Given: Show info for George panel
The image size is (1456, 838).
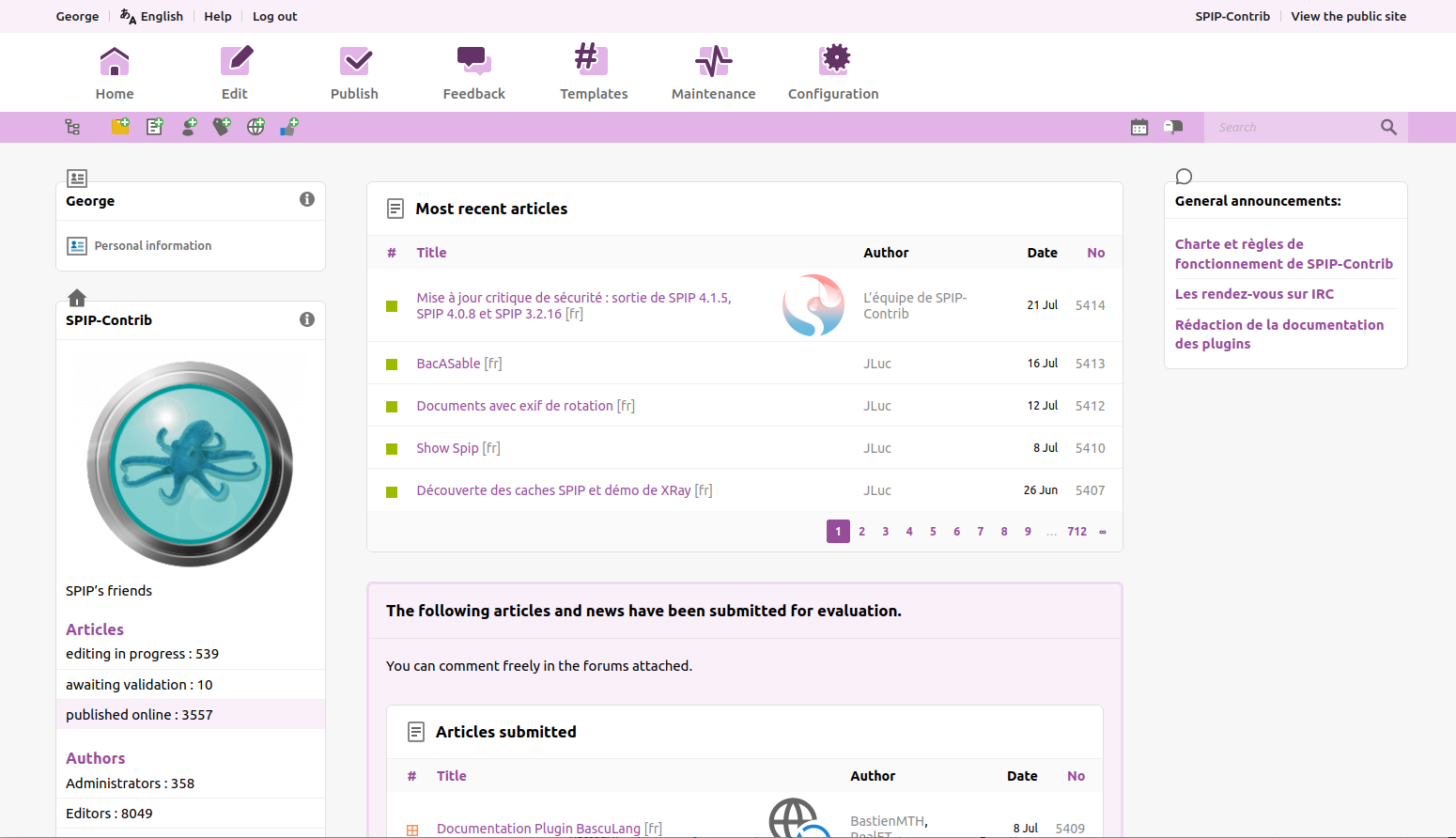Looking at the screenshot, I should coord(307,199).
